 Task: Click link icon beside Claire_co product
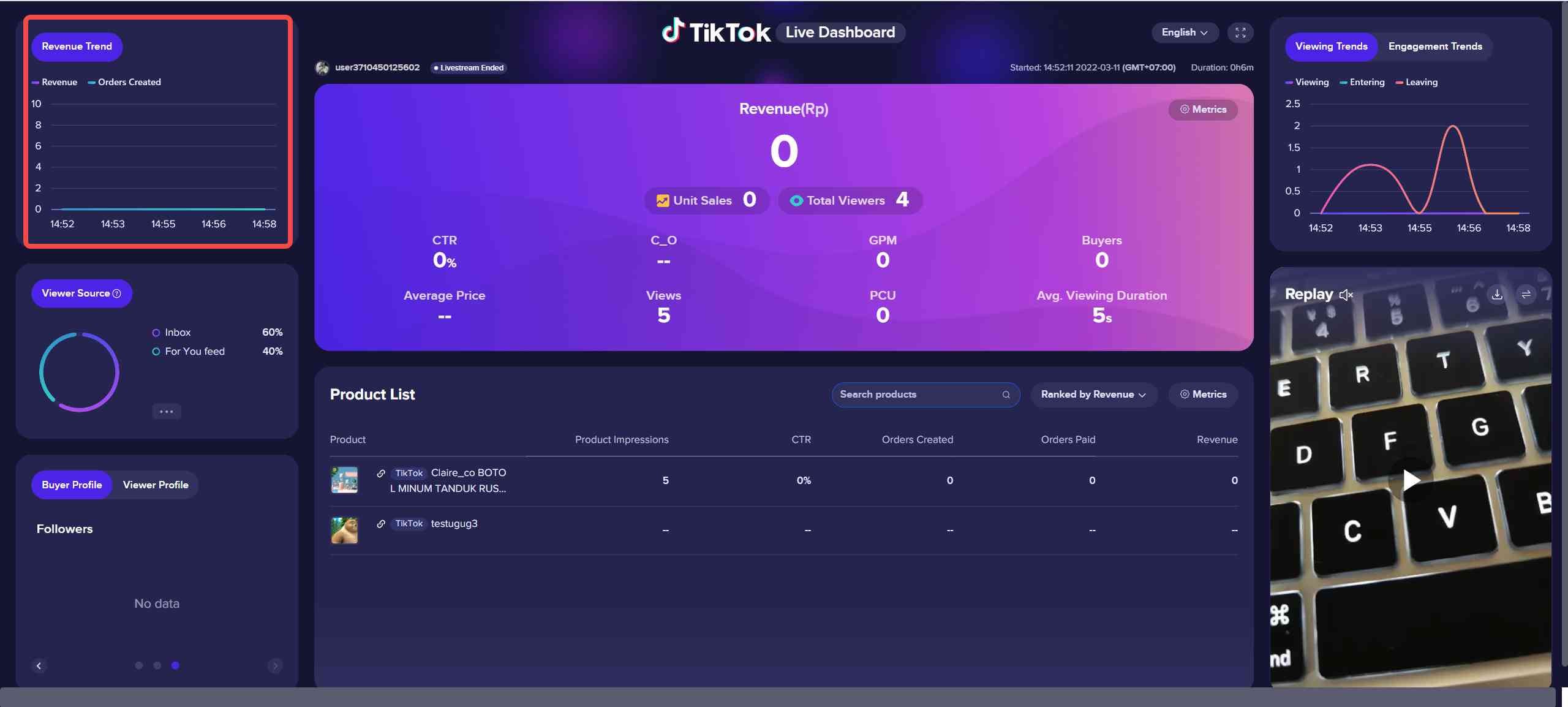tap(381, 473)
